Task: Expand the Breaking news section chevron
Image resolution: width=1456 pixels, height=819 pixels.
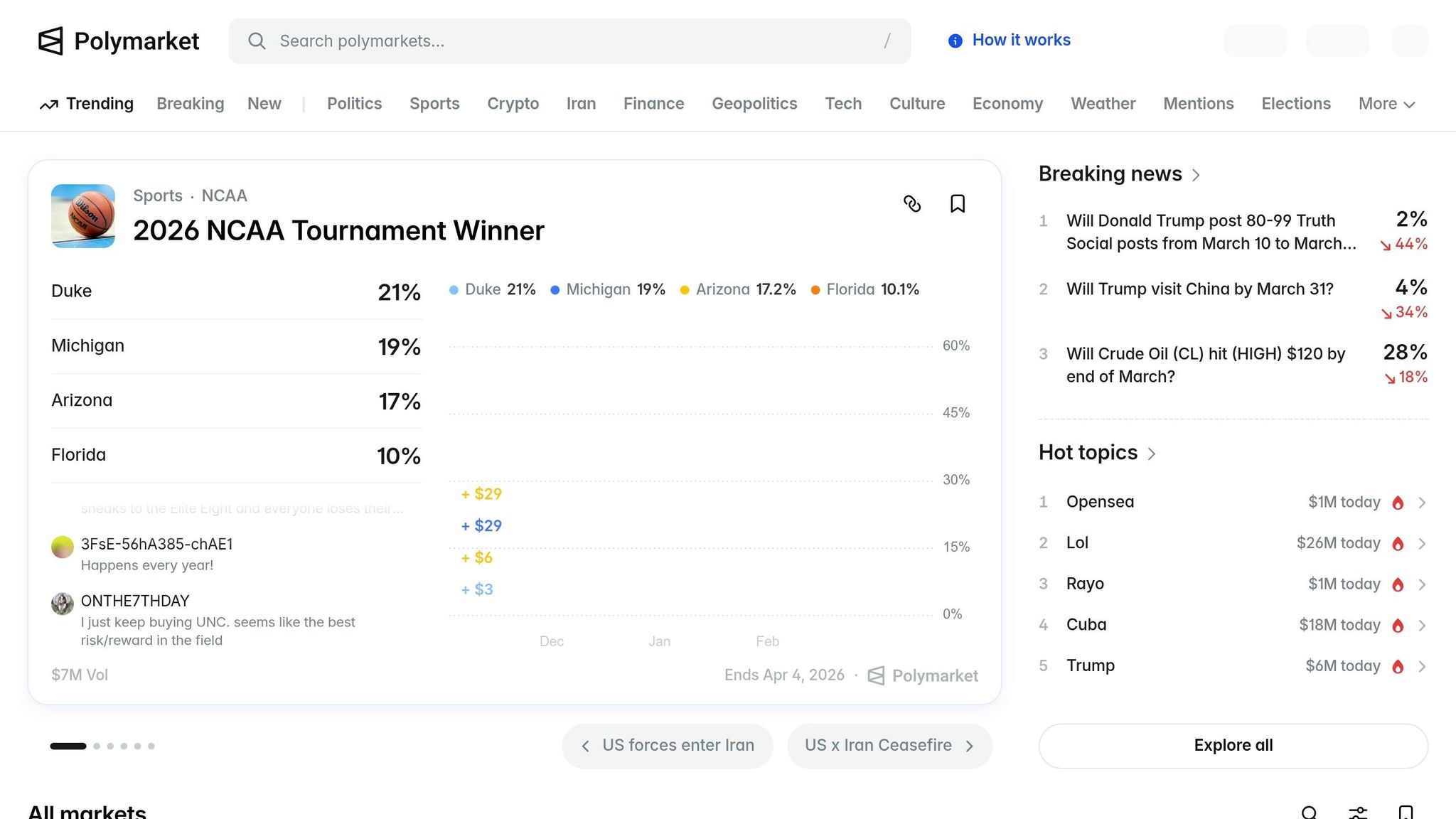Action: point(1196,175)
